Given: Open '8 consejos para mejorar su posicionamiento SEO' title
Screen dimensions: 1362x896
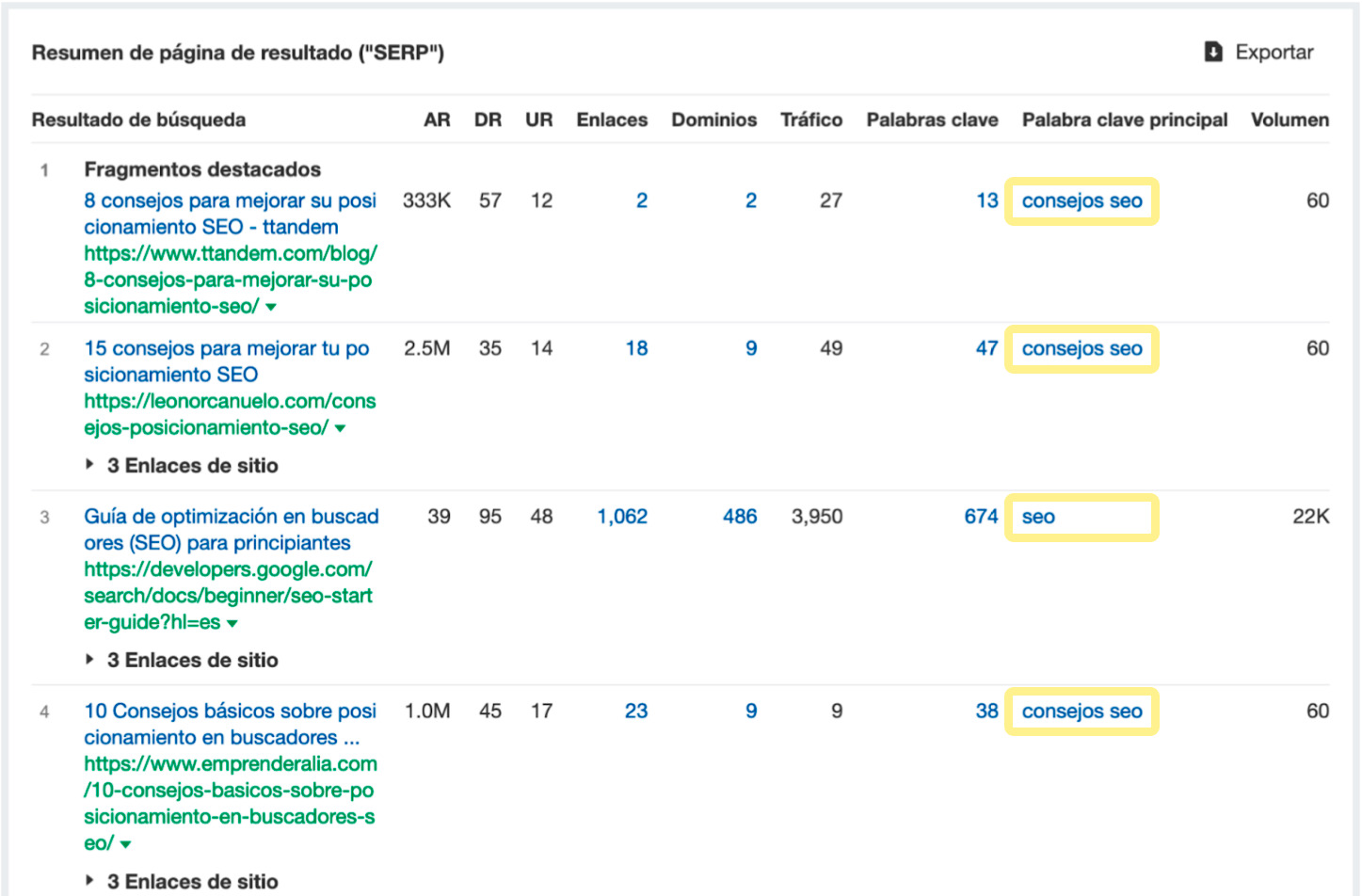Looking at the screenshot, I should tap(230, 214).
